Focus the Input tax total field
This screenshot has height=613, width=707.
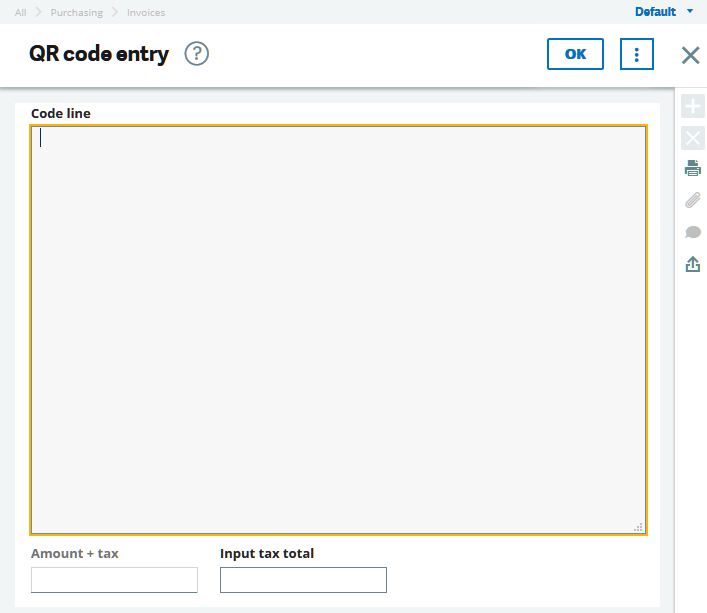click(303, 580)
